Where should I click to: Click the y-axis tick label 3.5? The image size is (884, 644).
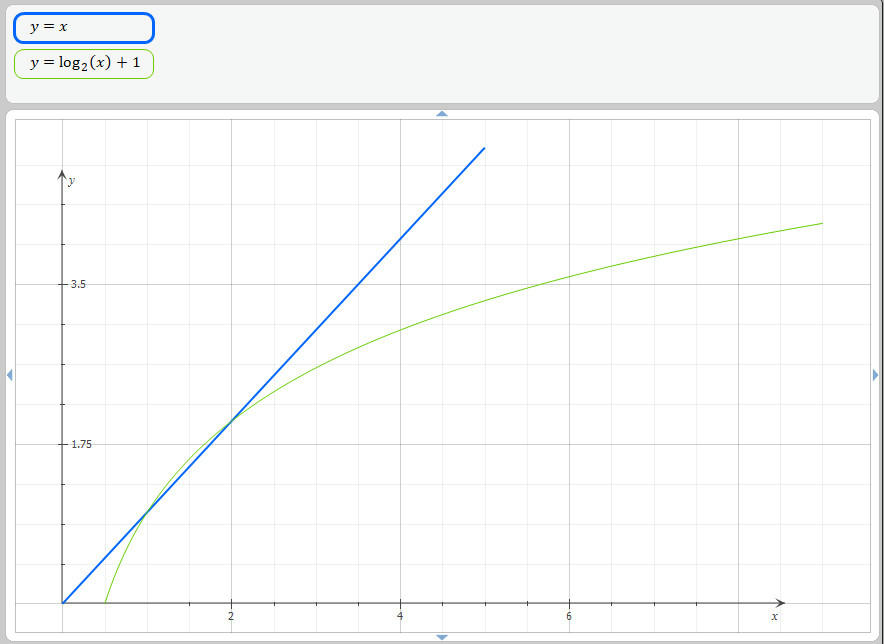[x=78, y=284]
